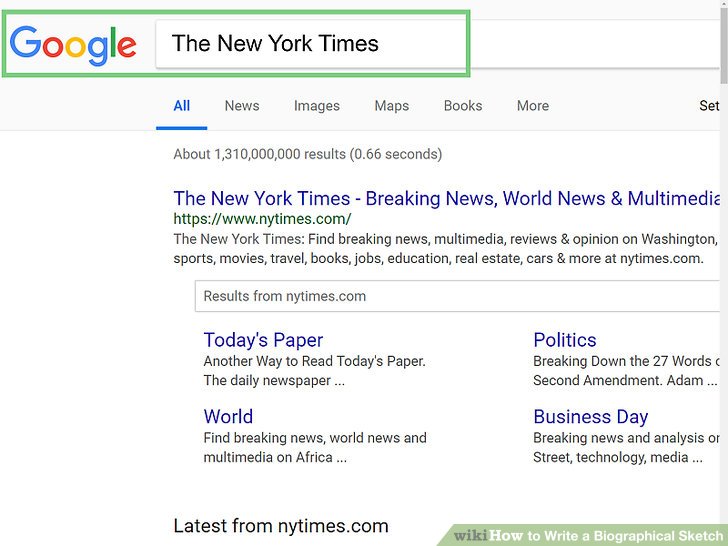Screen dimensions: 728x546
Task: Open the World sitelink
Action: click(x=228, y=416)
